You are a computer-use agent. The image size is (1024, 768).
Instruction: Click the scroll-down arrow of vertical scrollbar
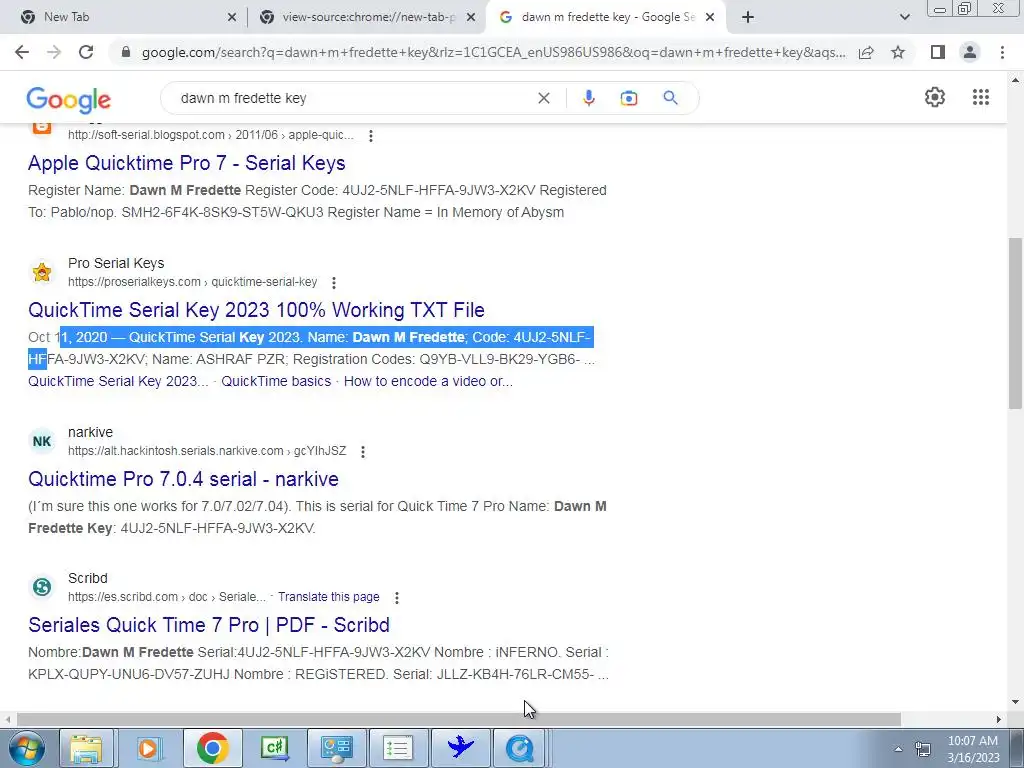[1015, 703]
